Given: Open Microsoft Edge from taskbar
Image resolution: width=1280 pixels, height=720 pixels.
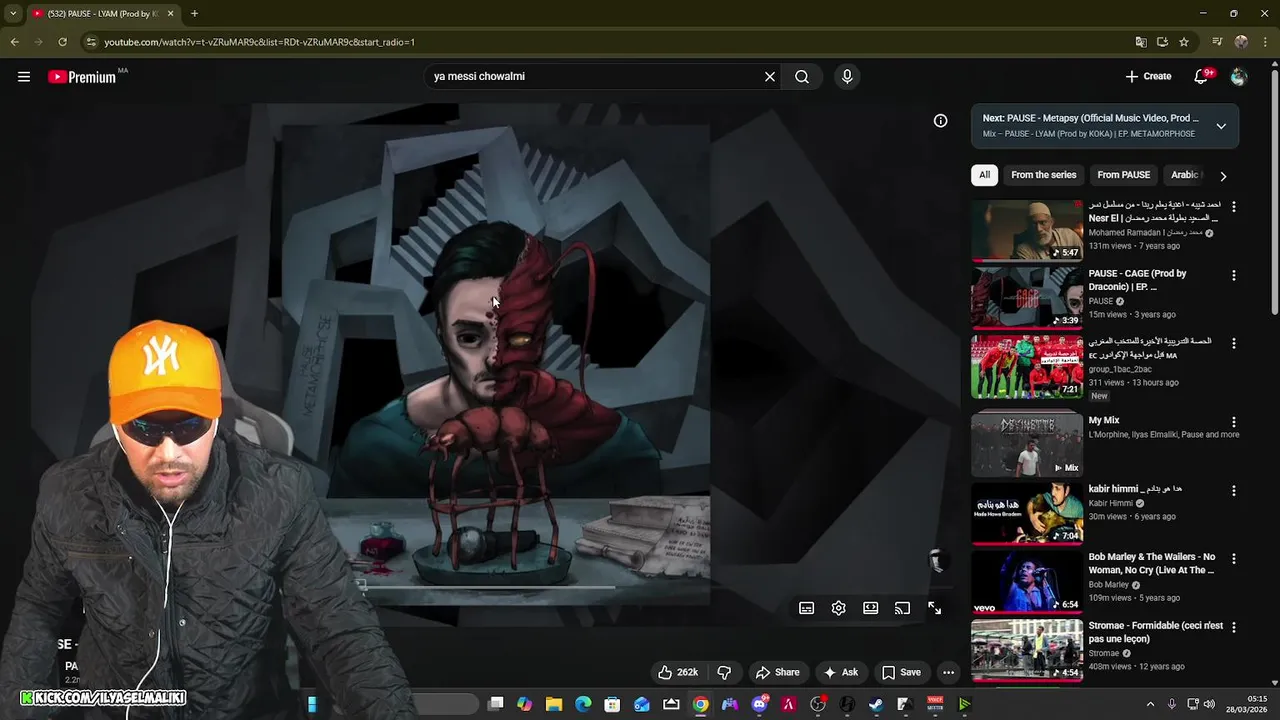Looking at the screenshot, I should click(583, 705).
